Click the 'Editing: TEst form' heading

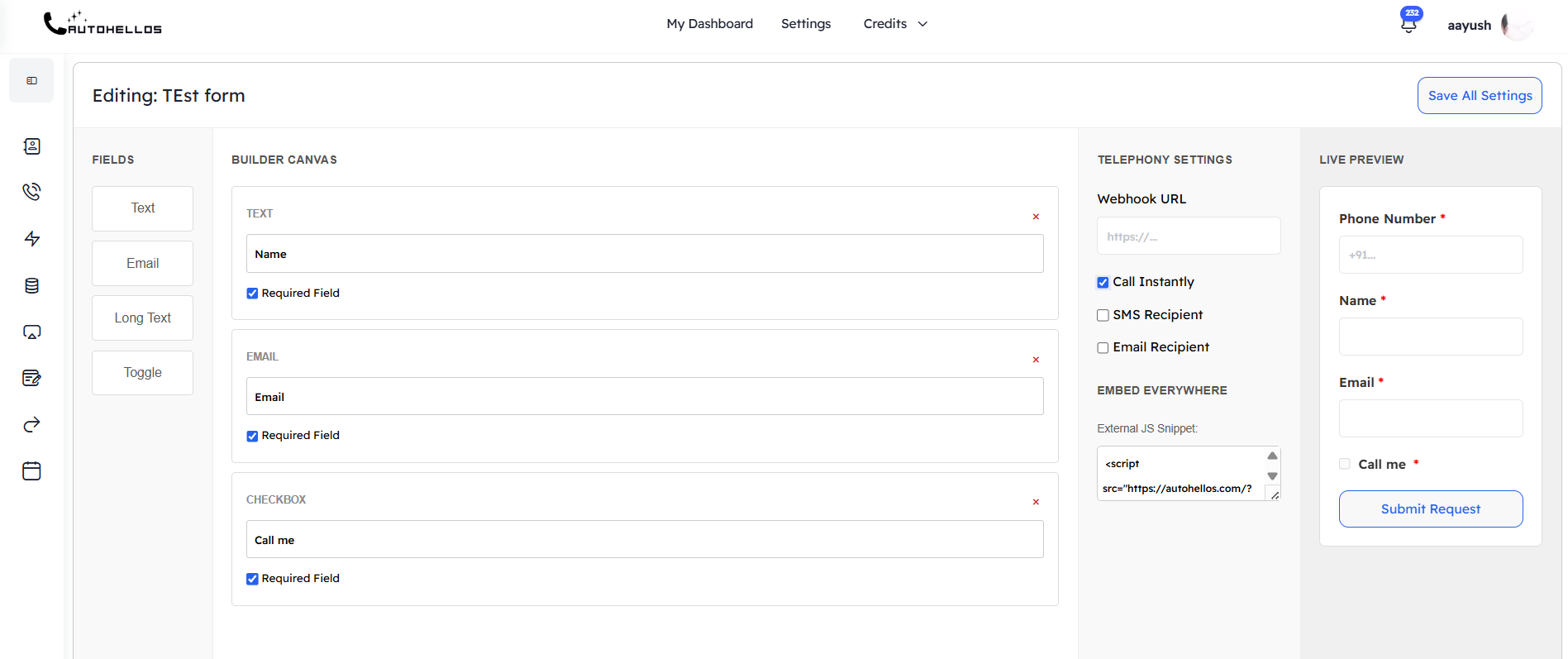pyautogui.click(x=169, y=96)
